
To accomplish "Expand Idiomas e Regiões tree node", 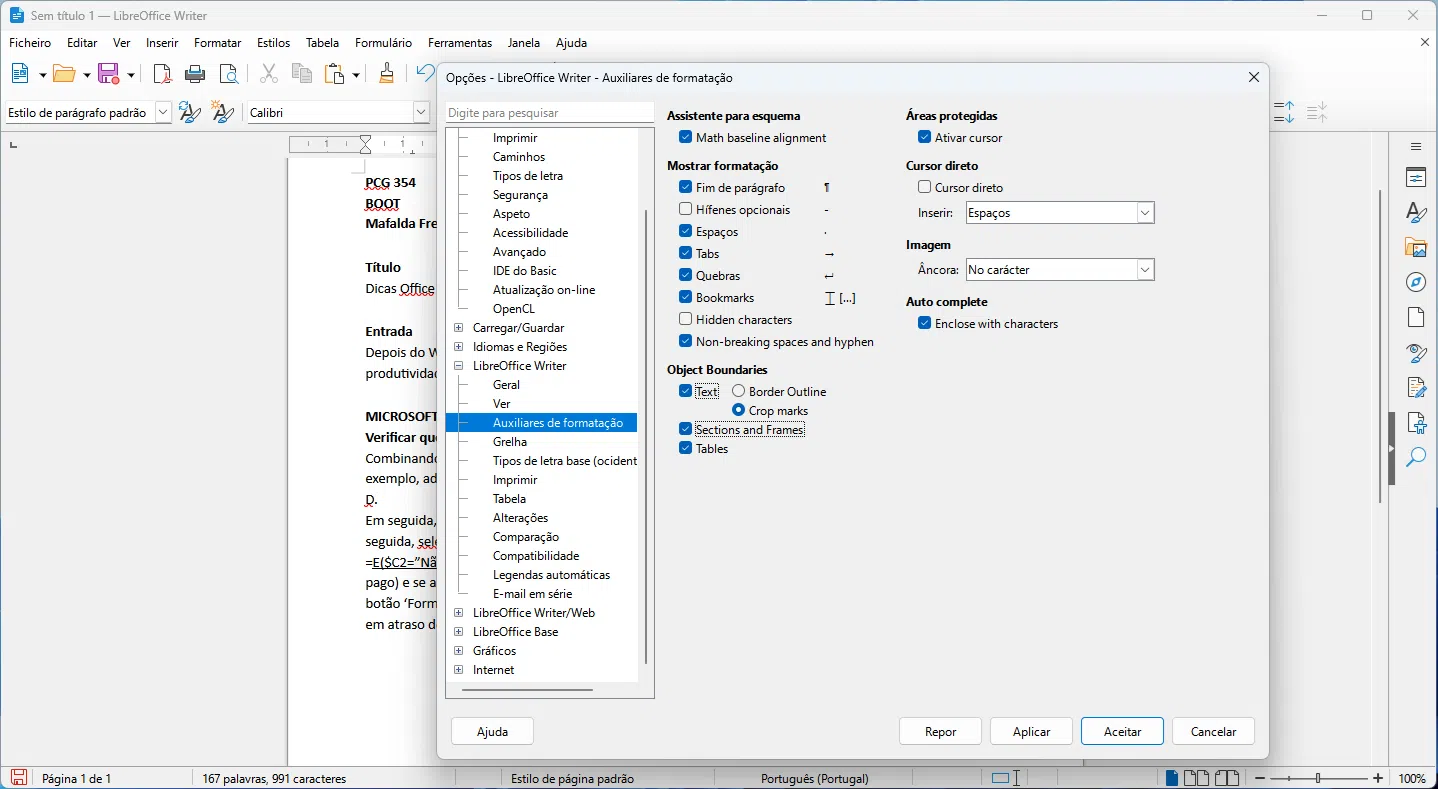I will tap(459, 347).
